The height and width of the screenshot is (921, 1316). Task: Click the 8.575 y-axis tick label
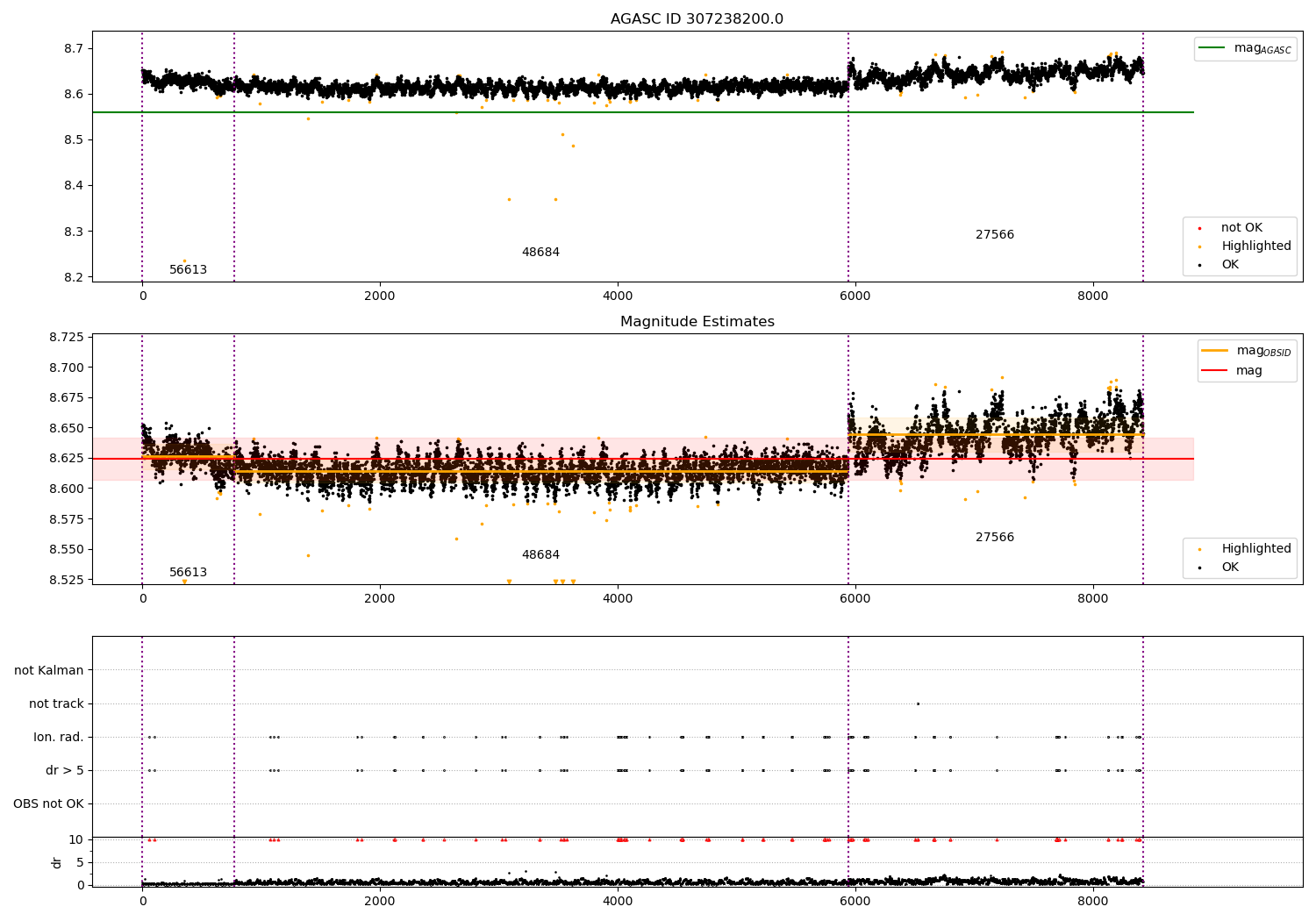pyautogui.click(x=67, y=520)
